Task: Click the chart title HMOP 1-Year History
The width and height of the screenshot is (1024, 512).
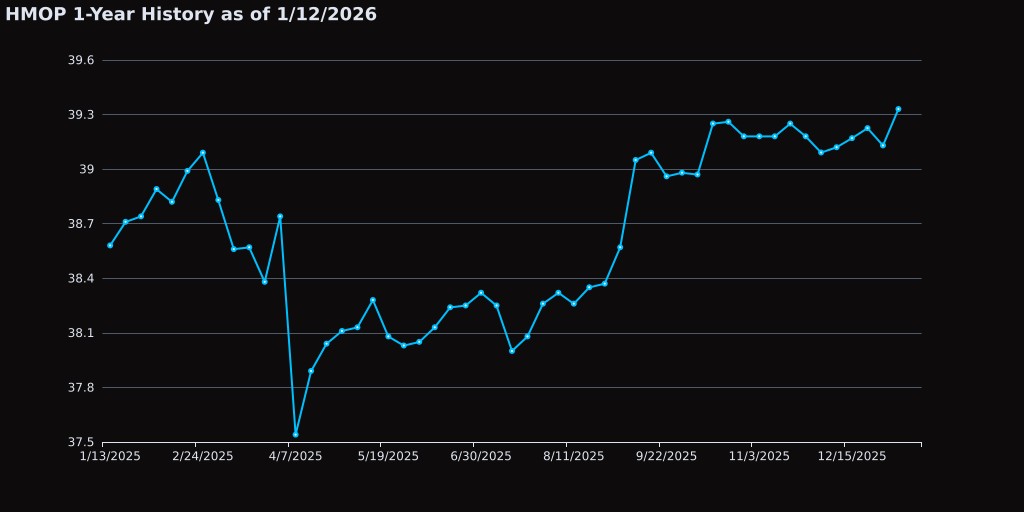Action: click(191, 15)
